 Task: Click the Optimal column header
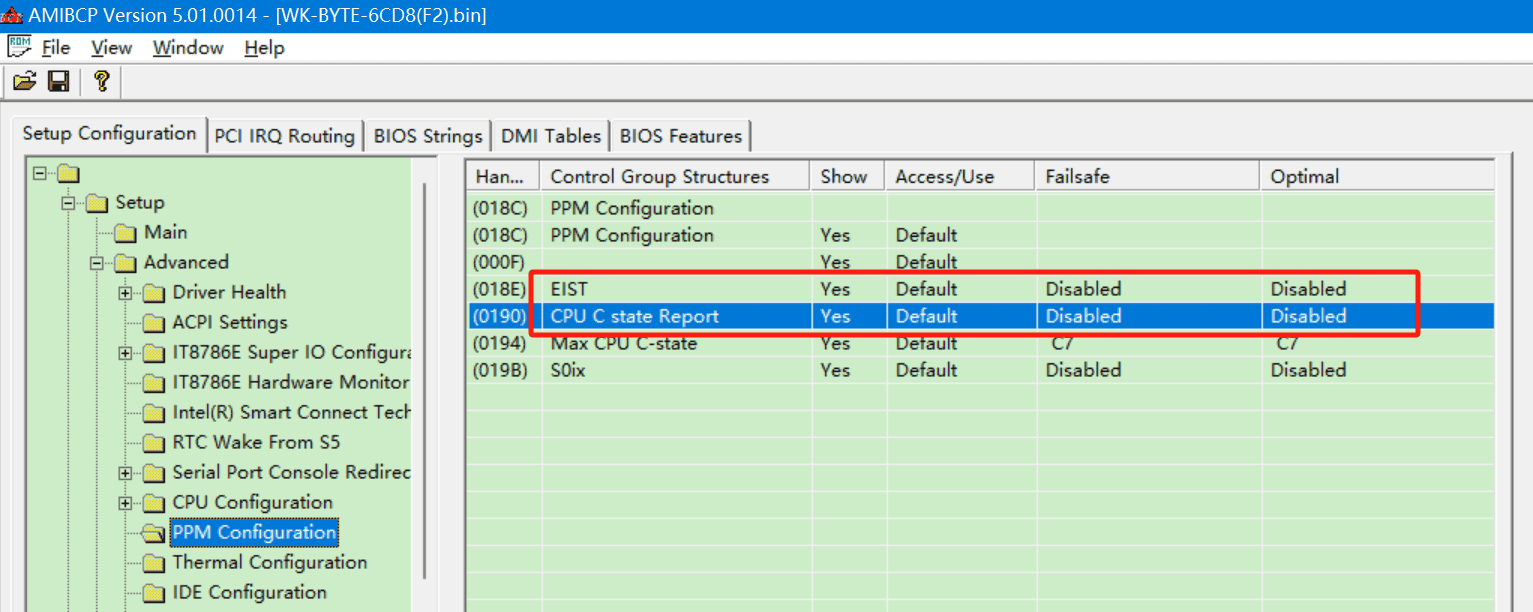coord(1304,177)
